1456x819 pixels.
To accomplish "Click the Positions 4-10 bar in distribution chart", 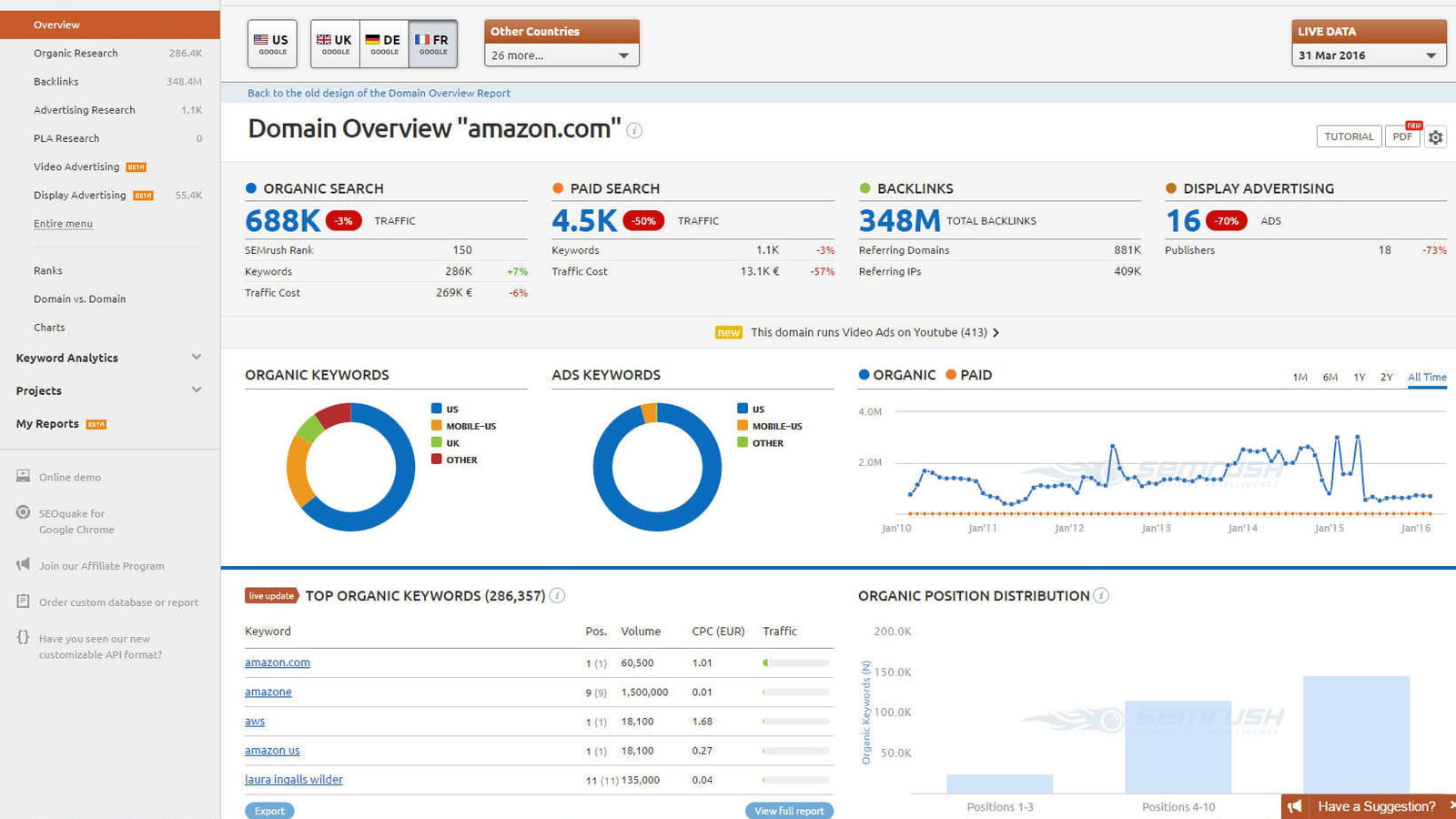I will click(x=1178, y=747).
